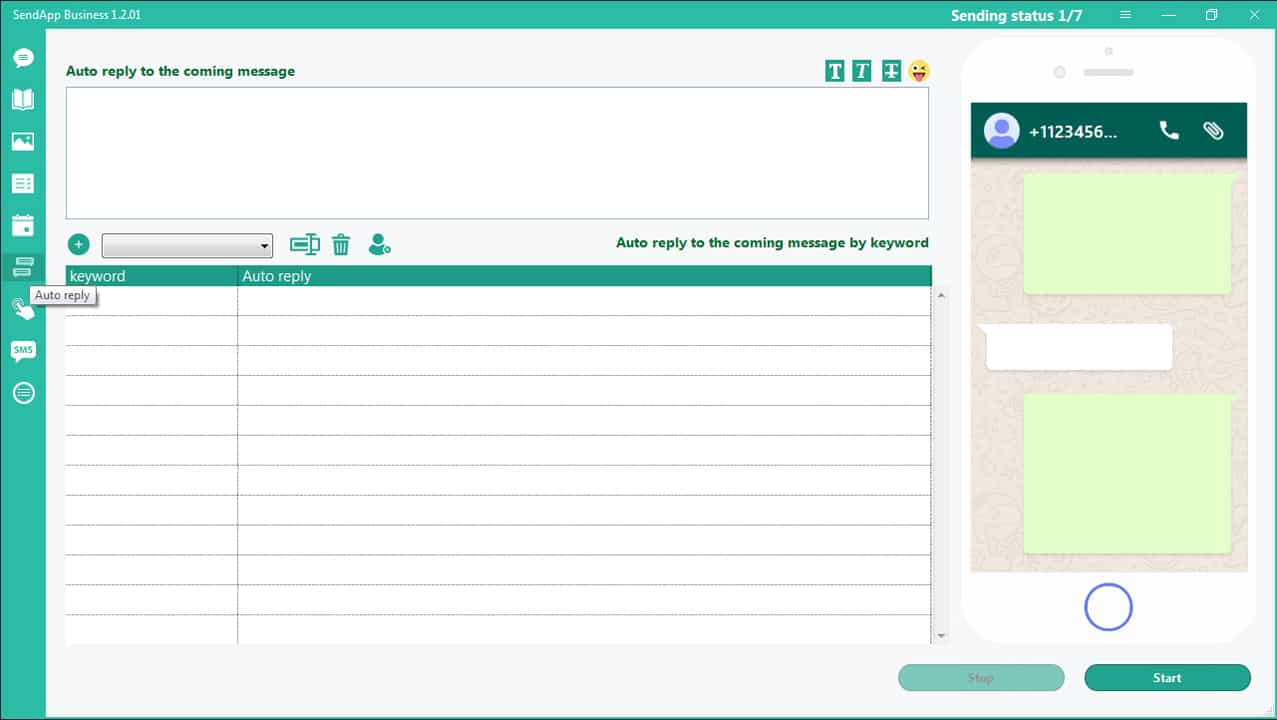Open the chat message sidebar icon
Screen dimensions: 1277x720
[23, 58]
